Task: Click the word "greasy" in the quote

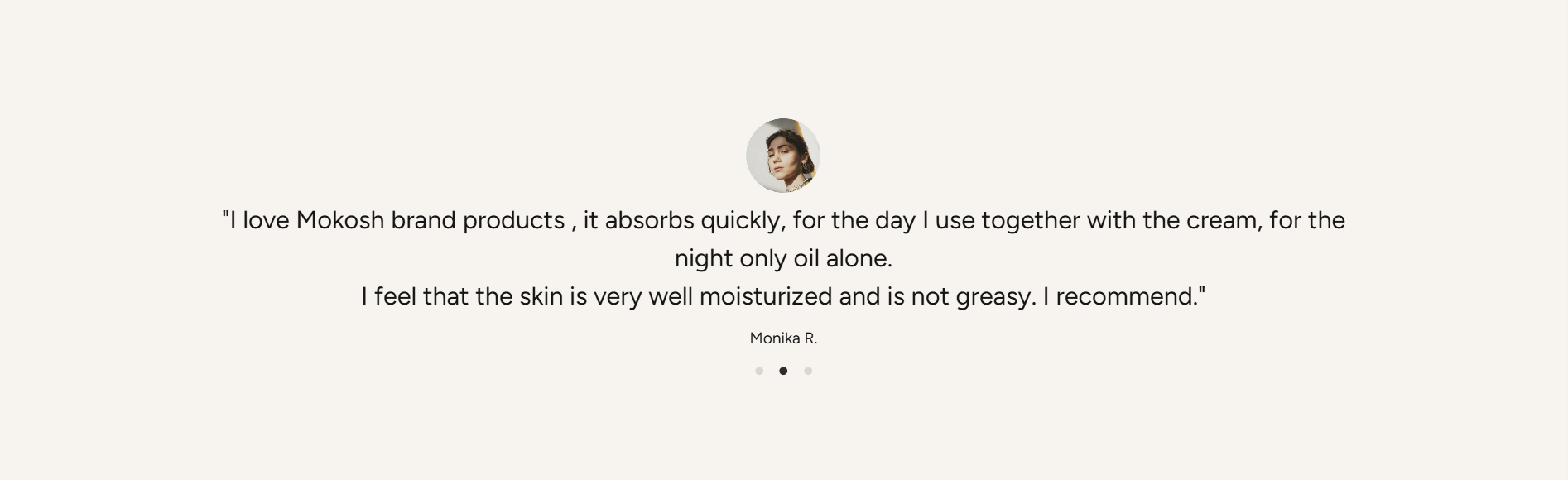Action: coord(993,296)
